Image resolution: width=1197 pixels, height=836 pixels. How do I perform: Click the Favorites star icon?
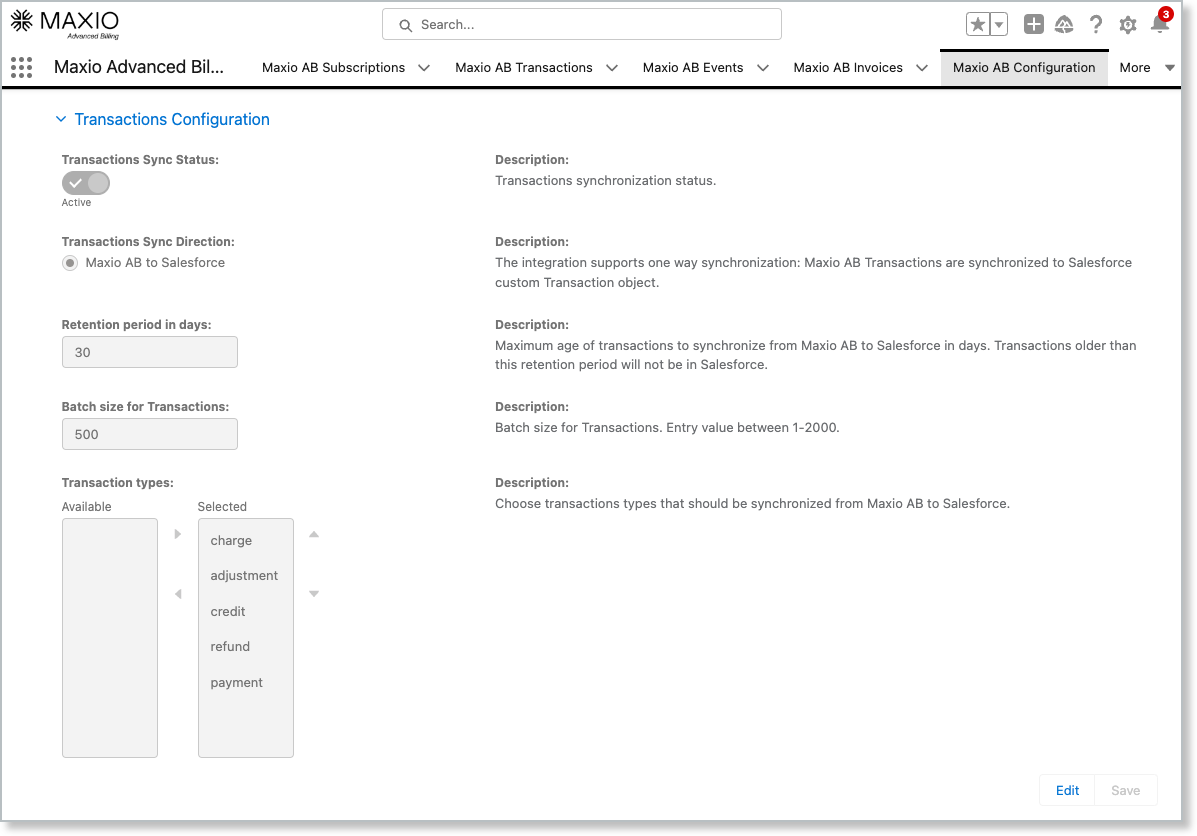pos(977,25)
